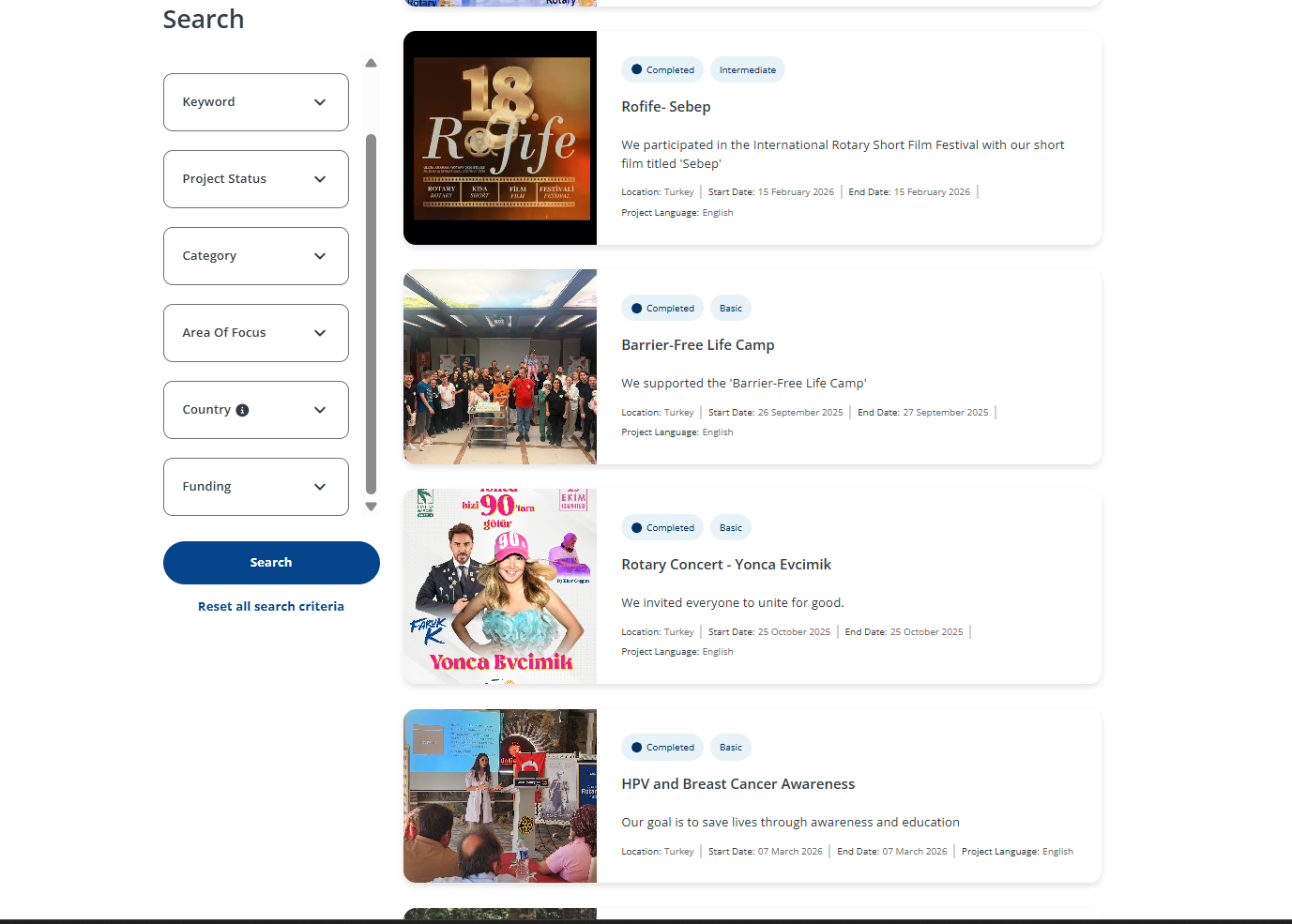The height and width of the screenshot is (924, 1292).
Task: Click the Country info icon
Action: point(242,410)
